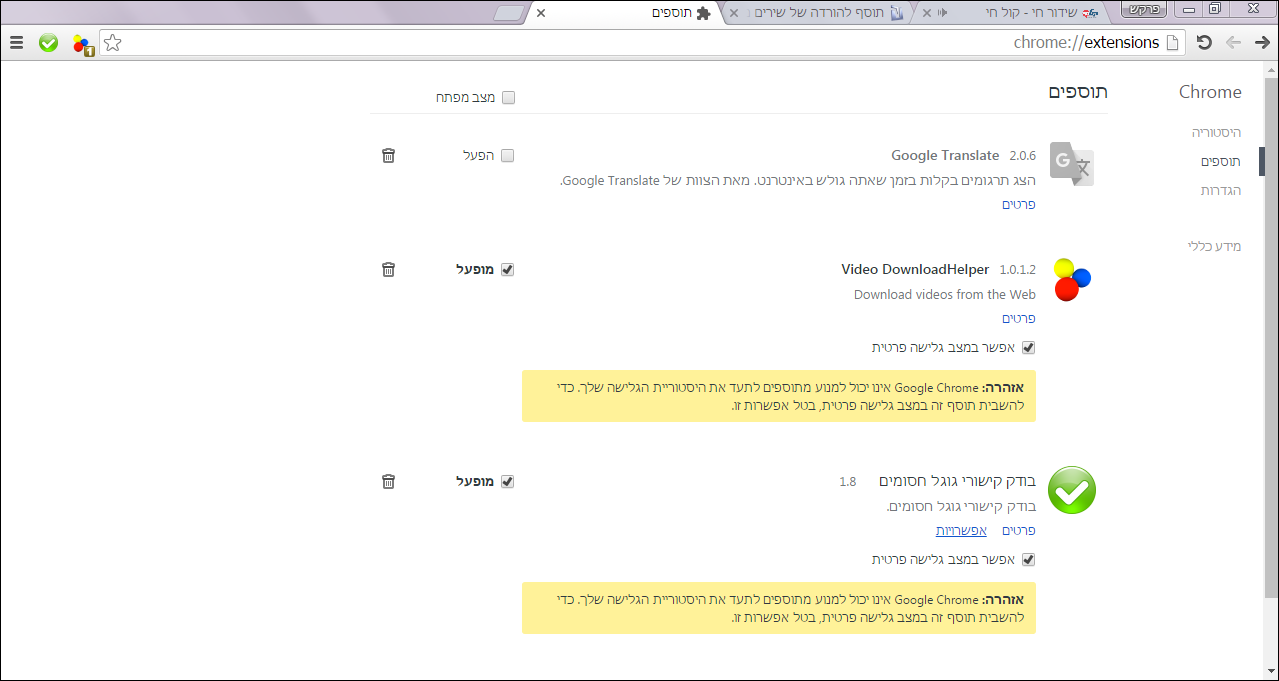The height and width of the screenshot is (681, 1279).
Task: Delete Google Translate using its trash icon
Action: pyautogui.click(x=389, y=156)
